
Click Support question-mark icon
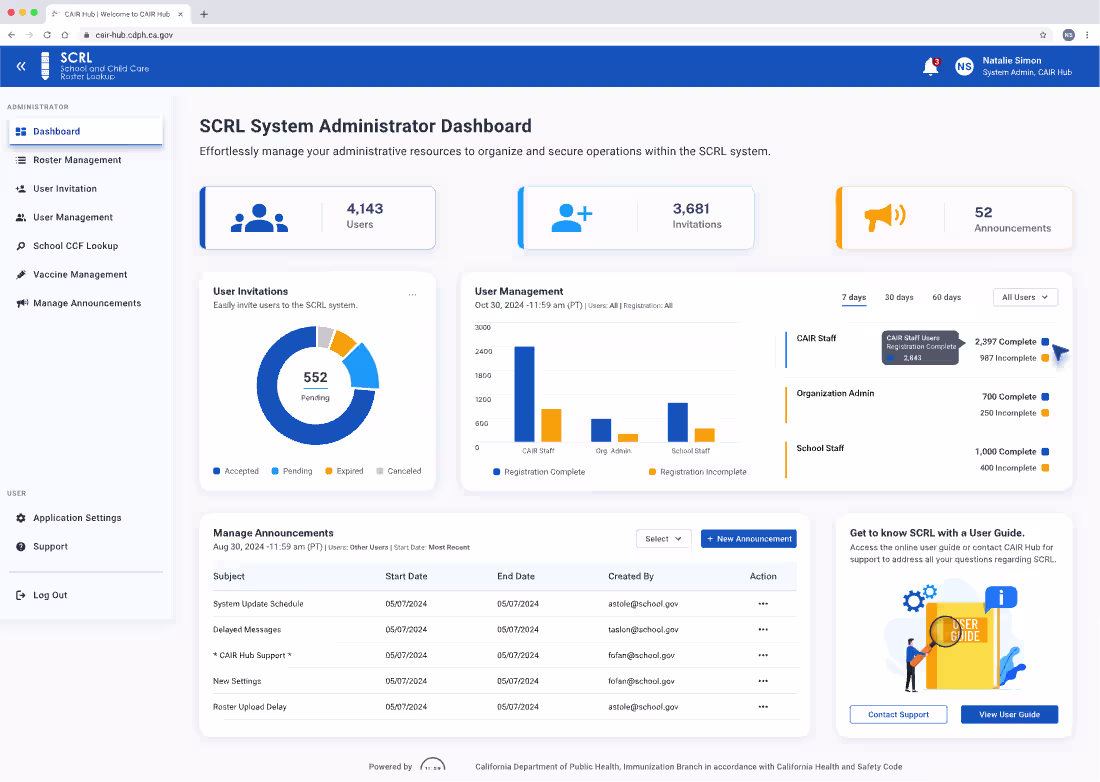[x=21, y=547]
